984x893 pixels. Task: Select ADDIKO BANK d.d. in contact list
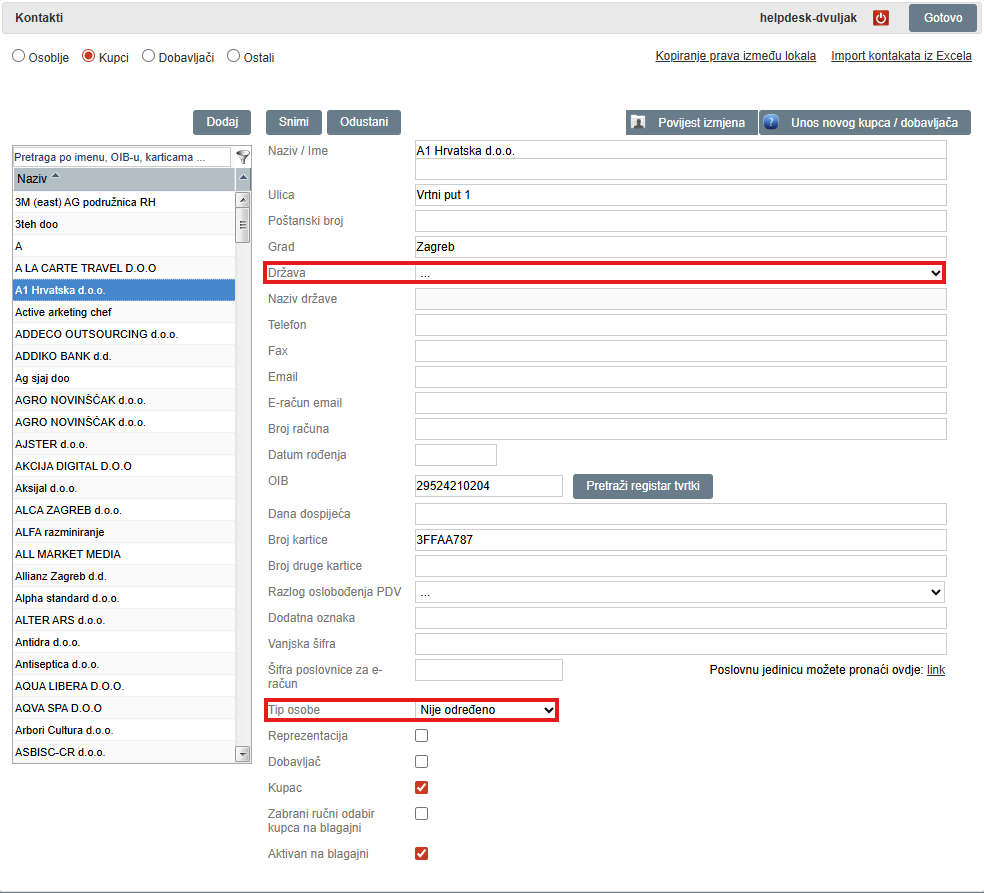64,356
